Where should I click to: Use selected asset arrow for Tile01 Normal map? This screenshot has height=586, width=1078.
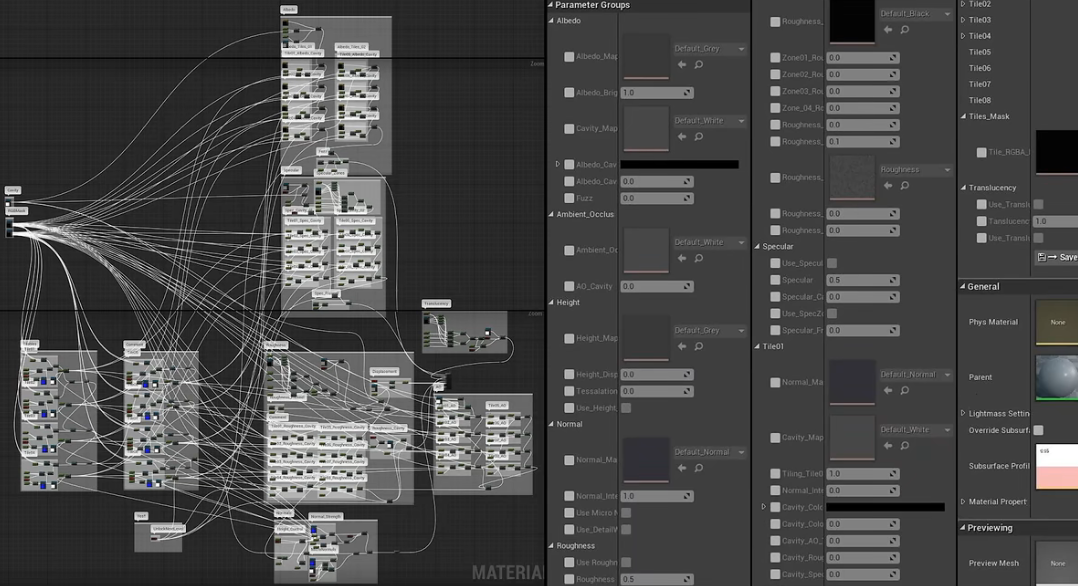tap(888, 391)
